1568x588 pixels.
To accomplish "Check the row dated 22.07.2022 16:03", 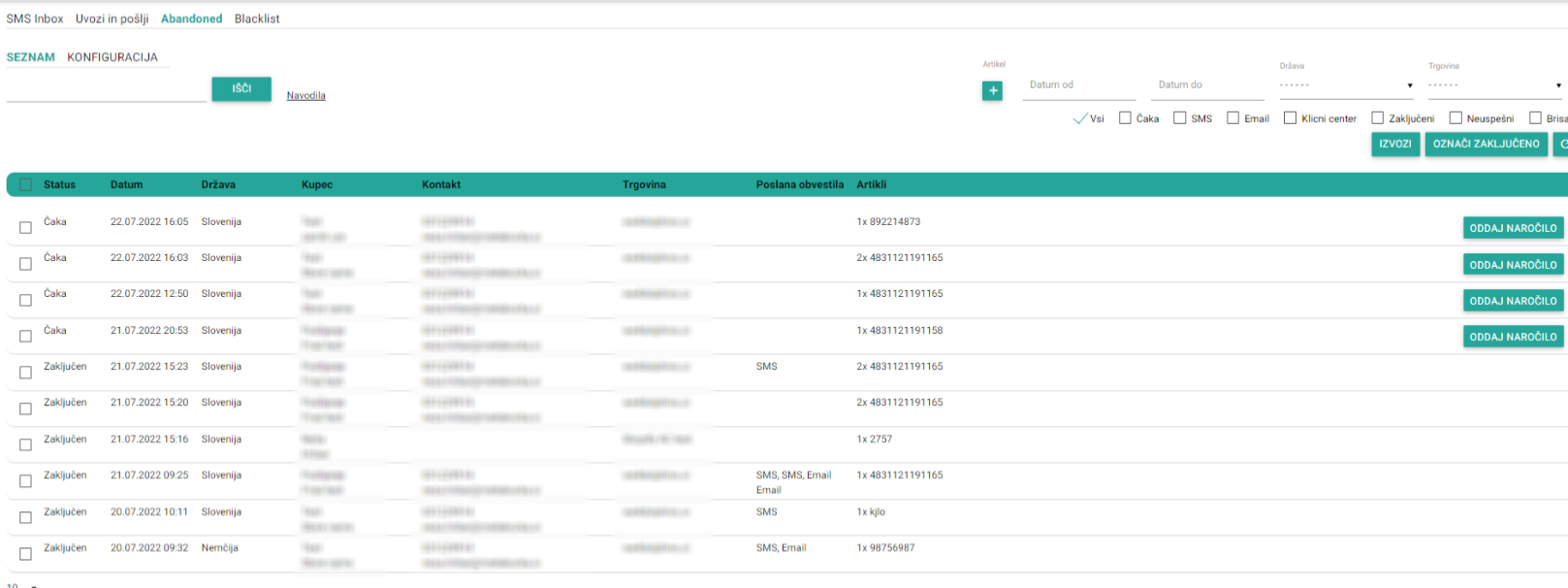I will click(25, 264).
